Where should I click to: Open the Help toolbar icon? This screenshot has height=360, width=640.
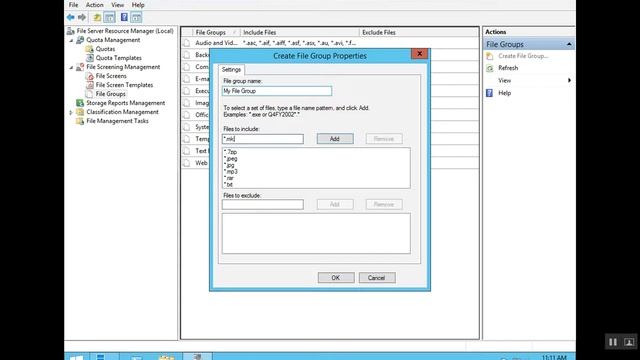pyautogui.click(x=124, y=17)
